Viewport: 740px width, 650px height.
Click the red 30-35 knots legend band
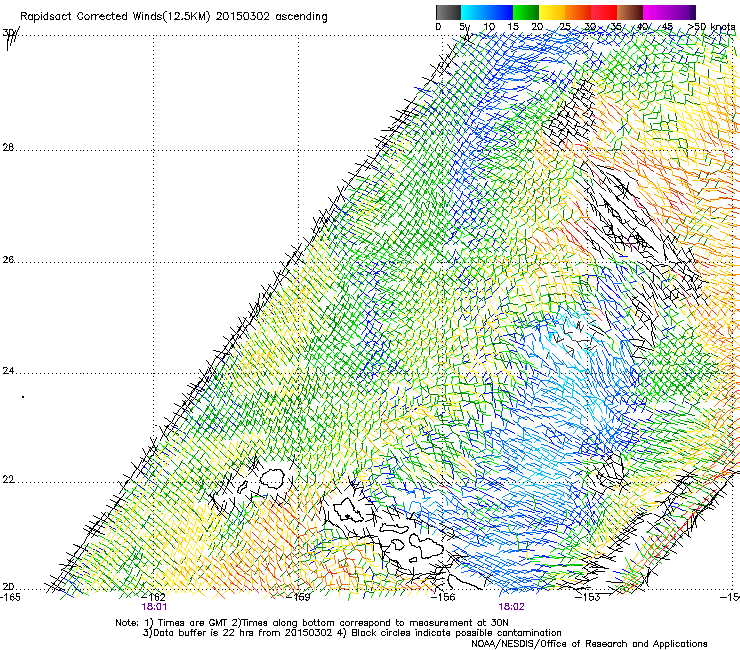tap(604, 12)
